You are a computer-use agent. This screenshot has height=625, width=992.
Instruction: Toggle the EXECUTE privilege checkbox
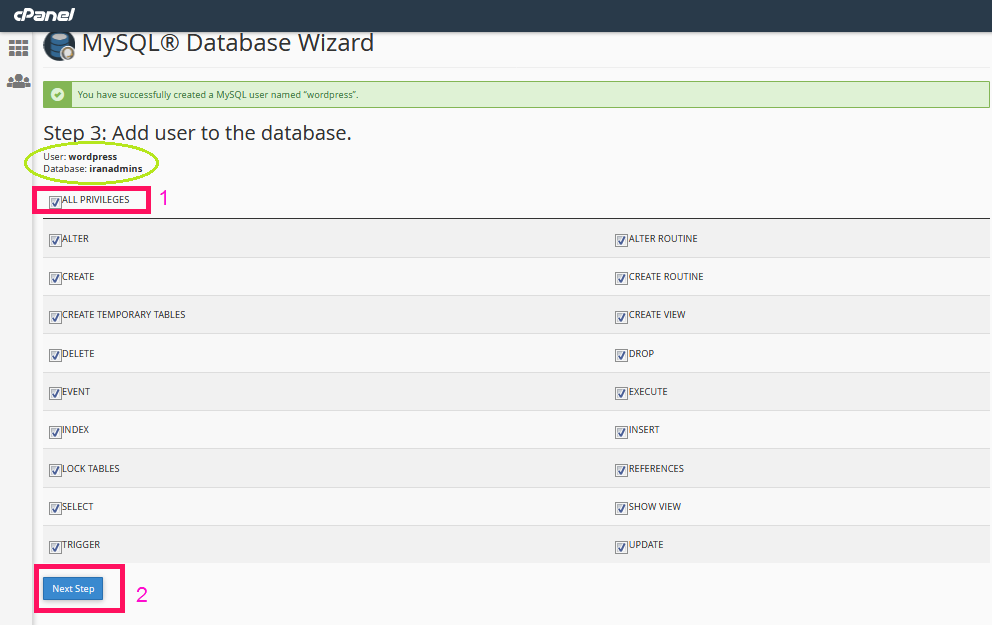tap(621, 393)
